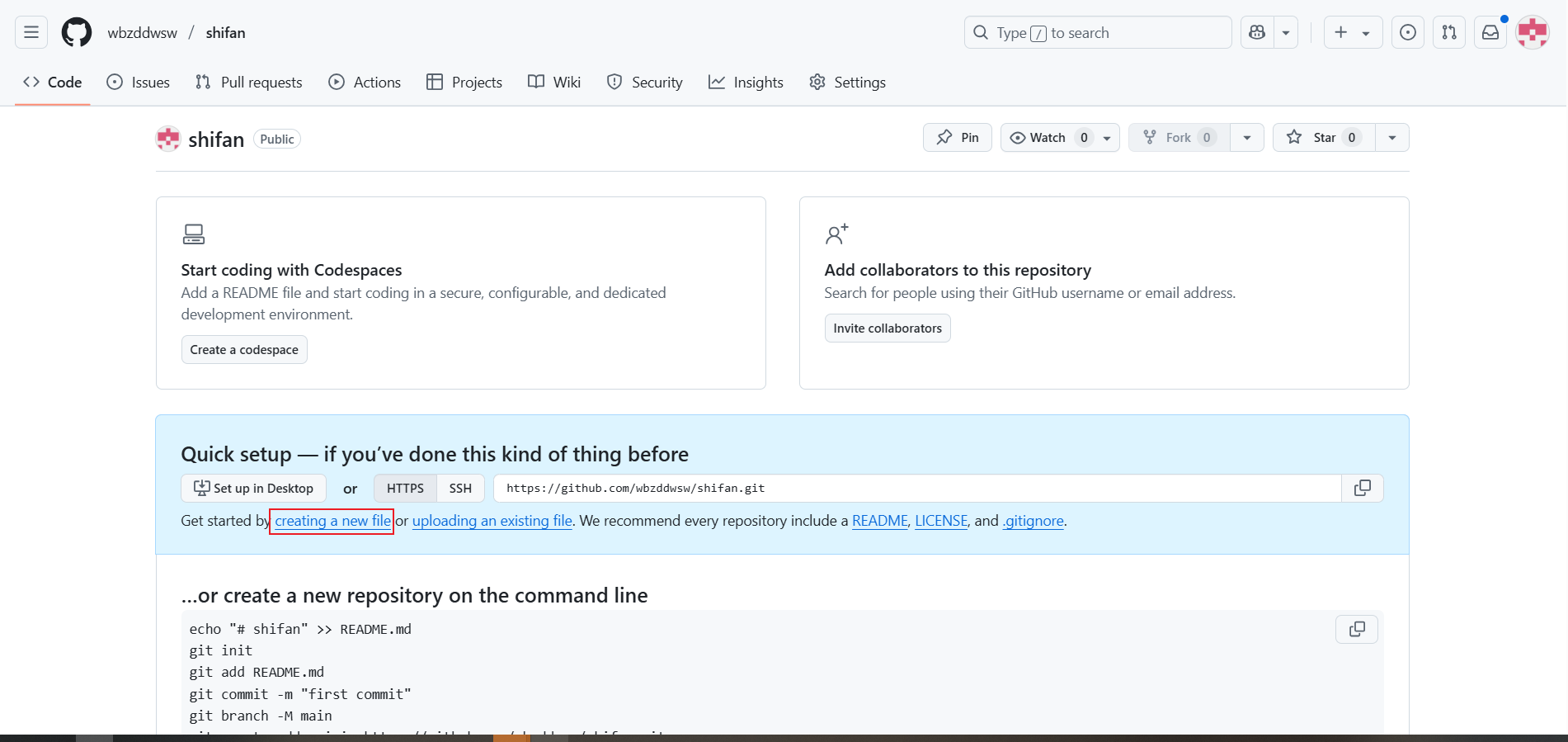Open the Create new plus menu
Screen dimensions: 1568x742
(1353, 32)
